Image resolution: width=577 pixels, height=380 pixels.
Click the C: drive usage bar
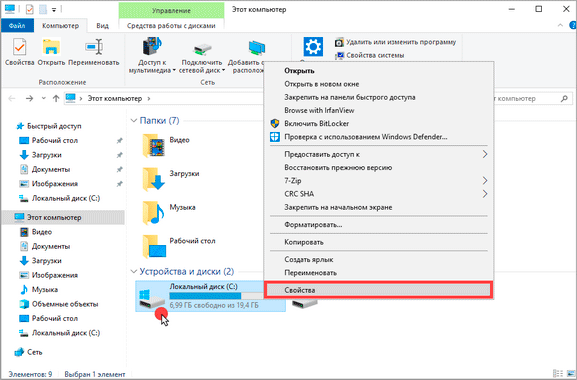(216, 296)
